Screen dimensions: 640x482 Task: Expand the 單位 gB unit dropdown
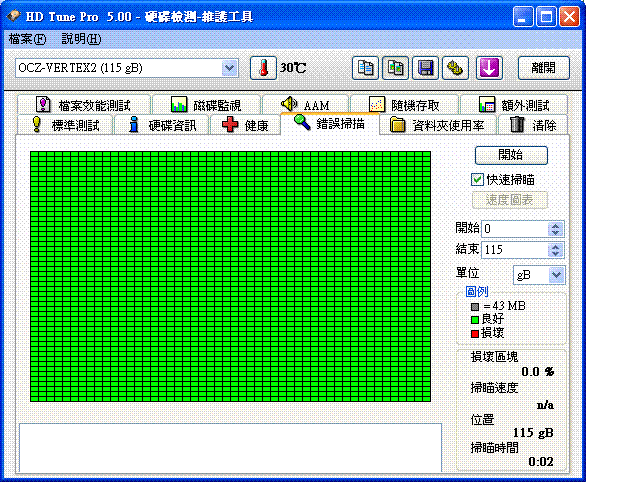coord(556,275)
